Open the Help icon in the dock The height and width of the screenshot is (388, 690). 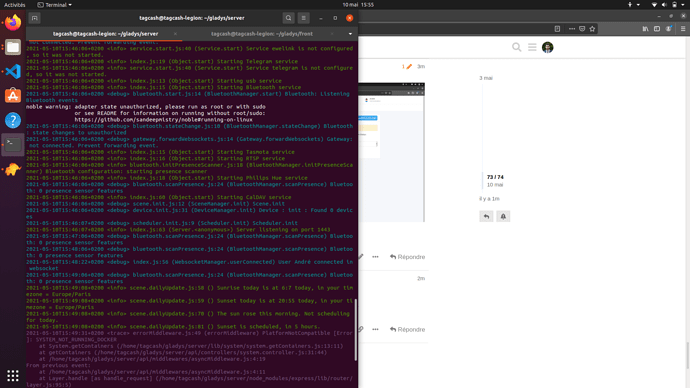(x=13, y=120)
